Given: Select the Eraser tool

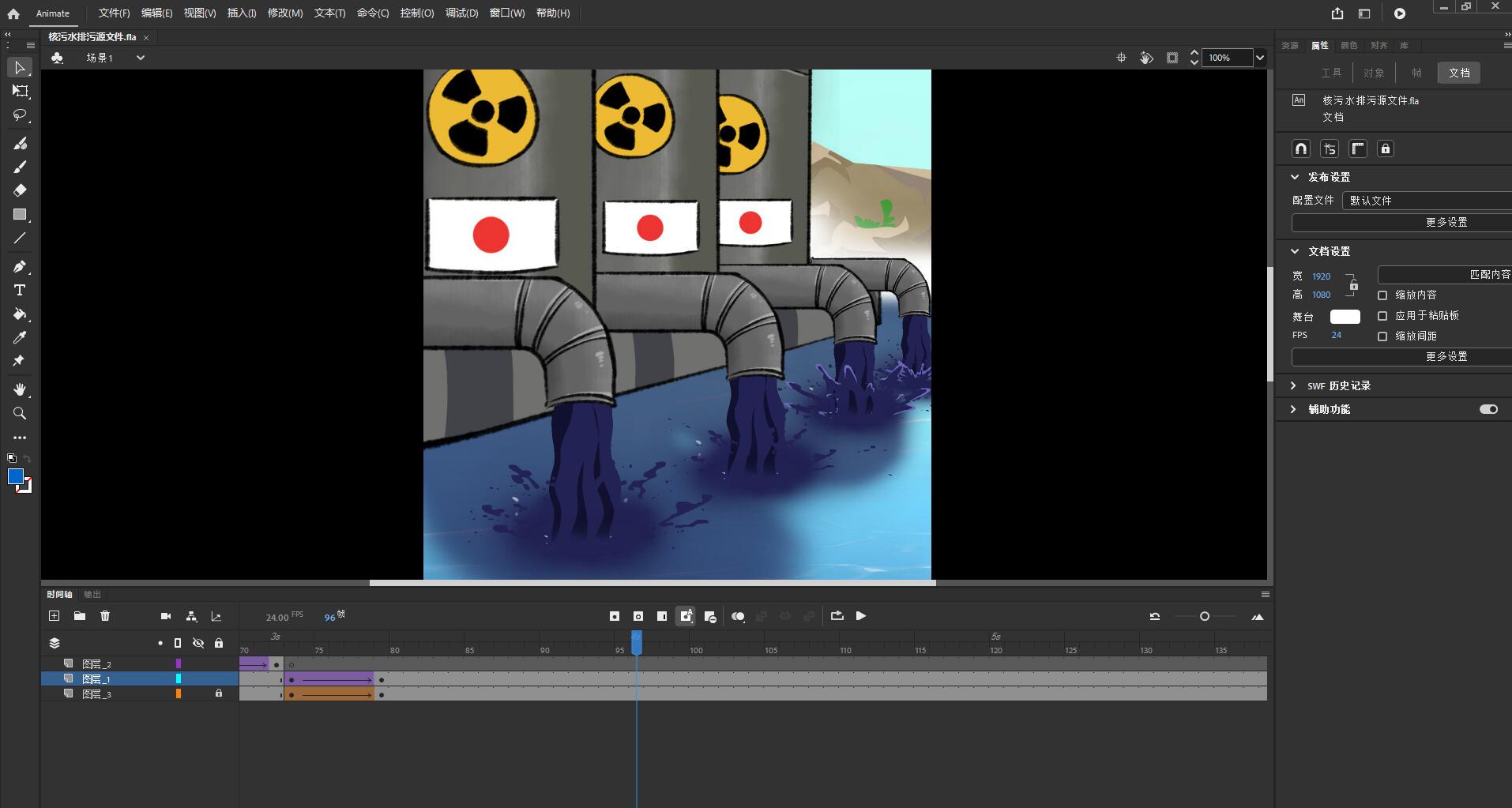Looking at the screenshot, I should [x=20, y=190].
